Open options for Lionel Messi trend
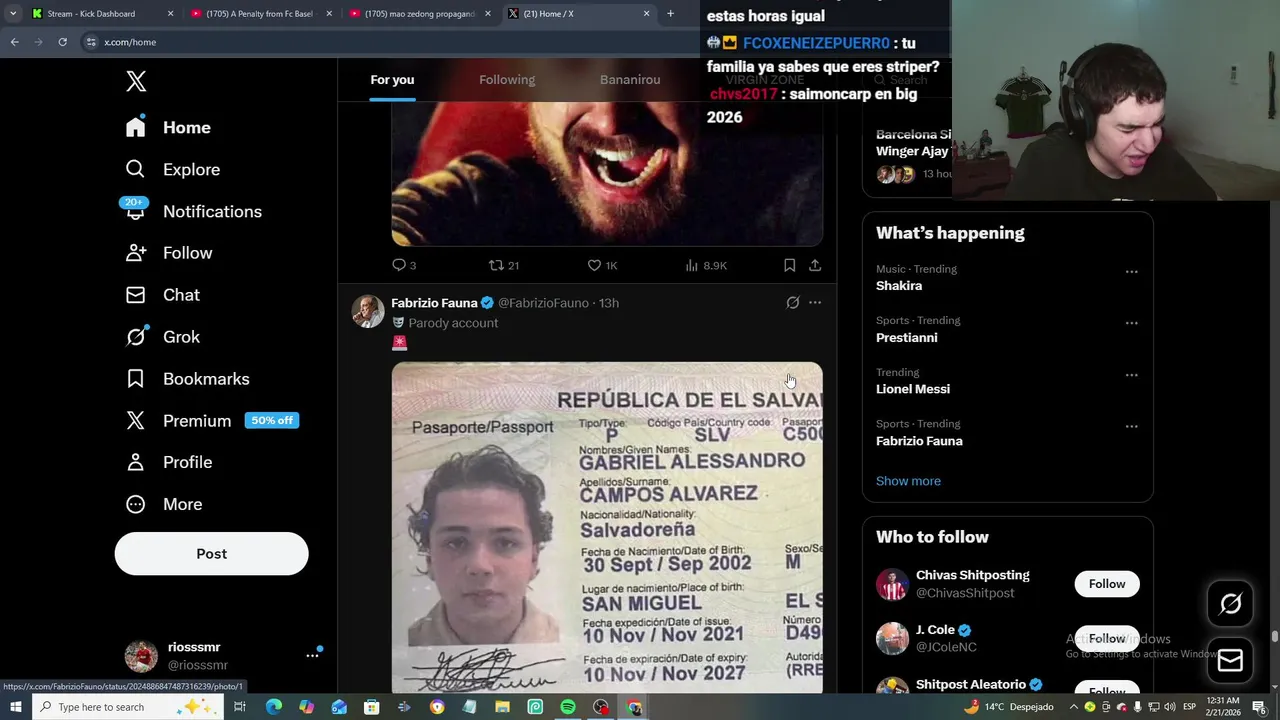This screenshot has width=1280, height=720. pos(1131,375)
